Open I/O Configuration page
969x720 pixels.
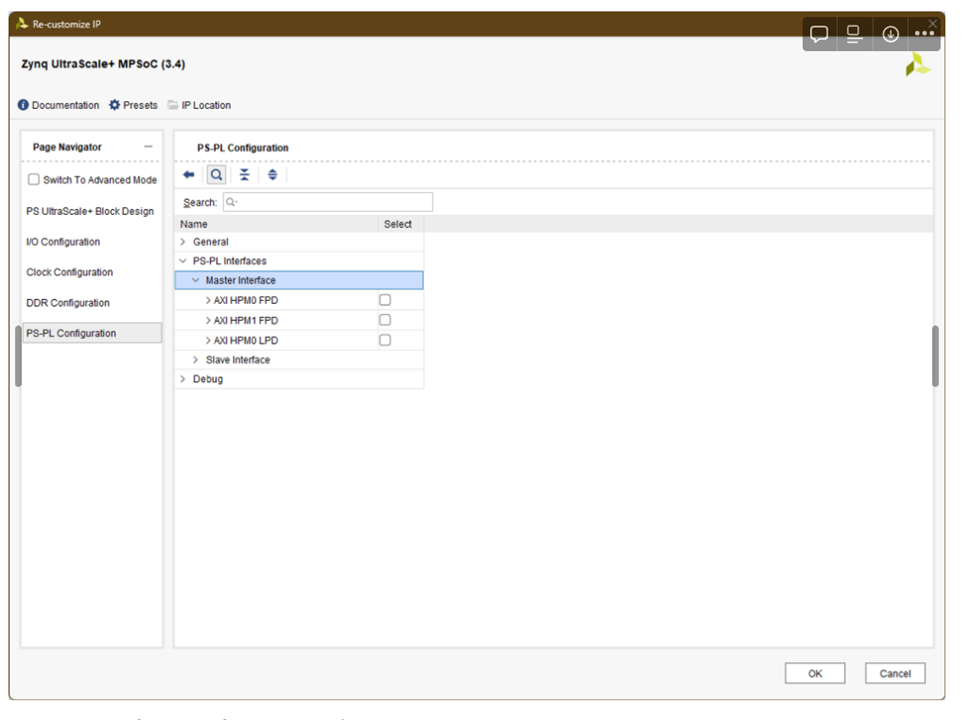point(63,242)
